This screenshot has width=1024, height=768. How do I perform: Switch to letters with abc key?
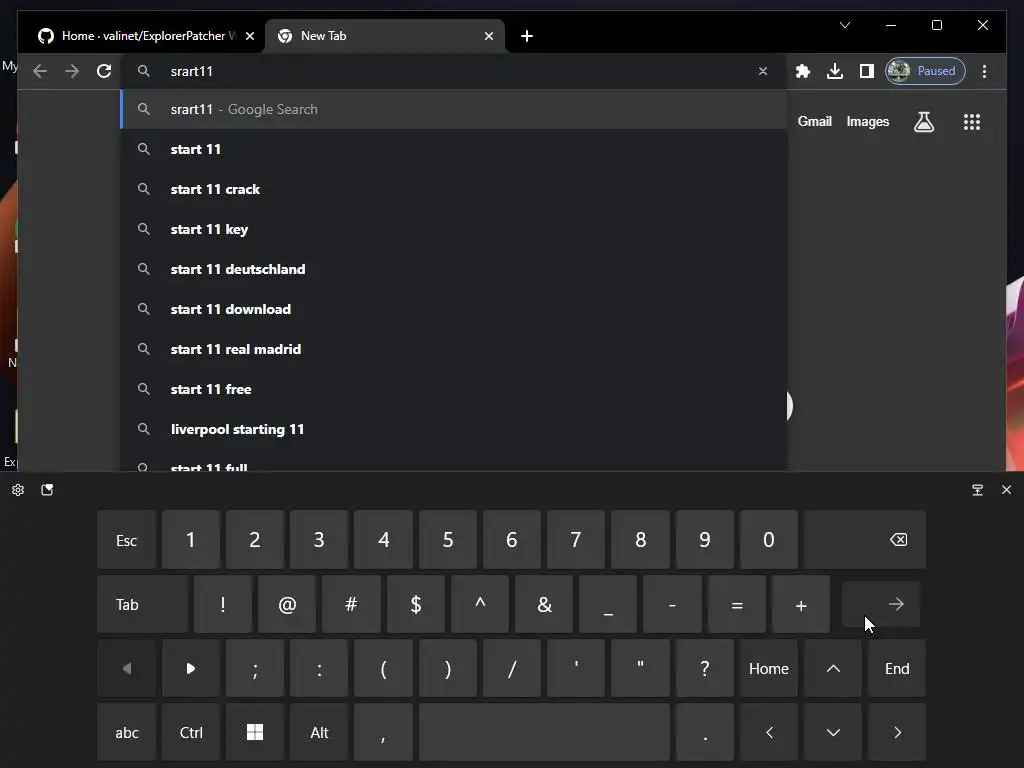[x=126, y=733]
